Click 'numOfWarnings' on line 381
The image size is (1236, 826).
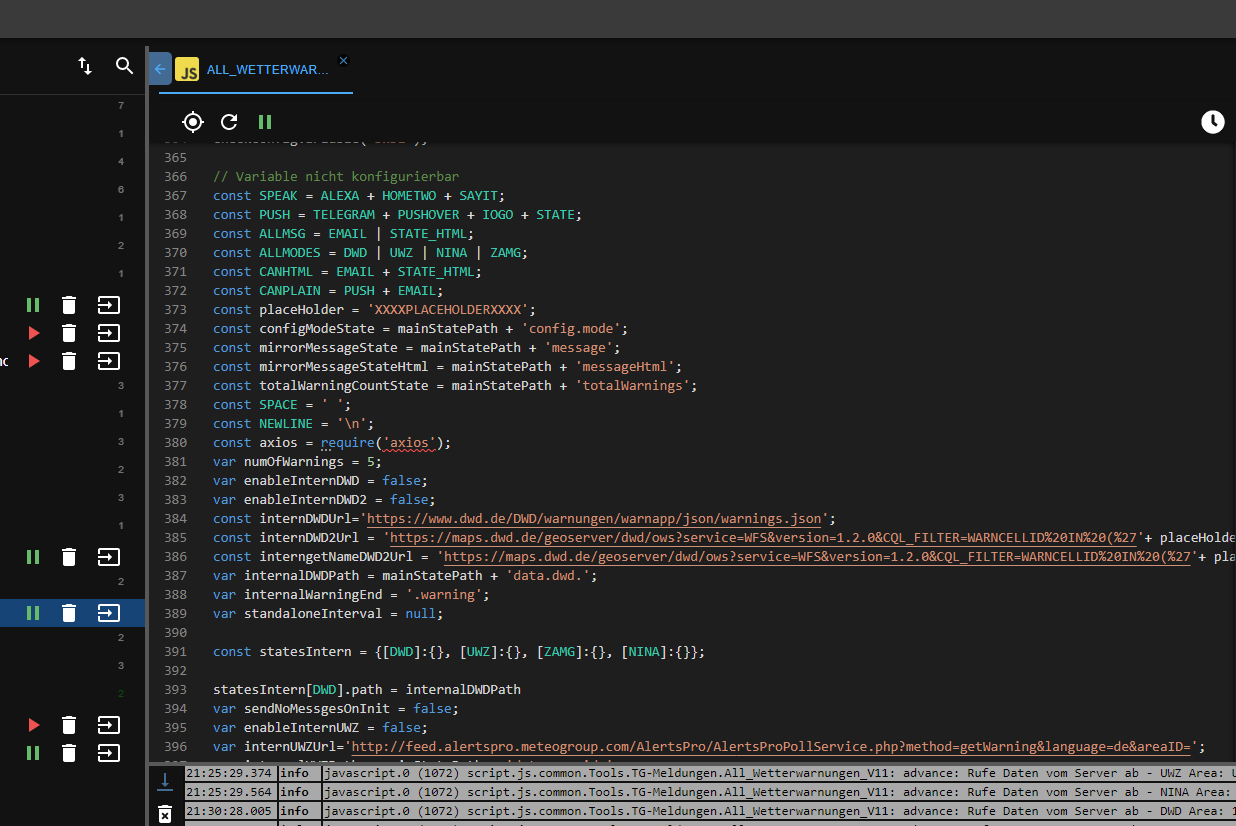(x=294, y=461)
